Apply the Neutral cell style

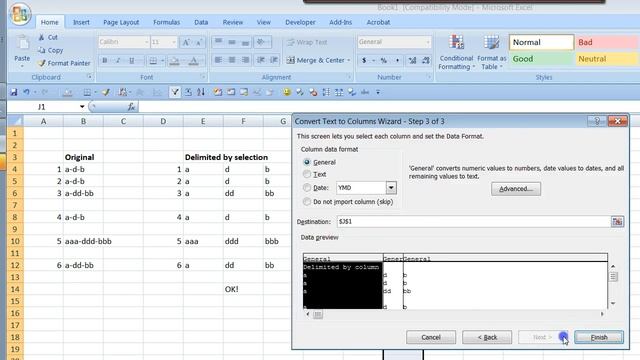point(606,59)
